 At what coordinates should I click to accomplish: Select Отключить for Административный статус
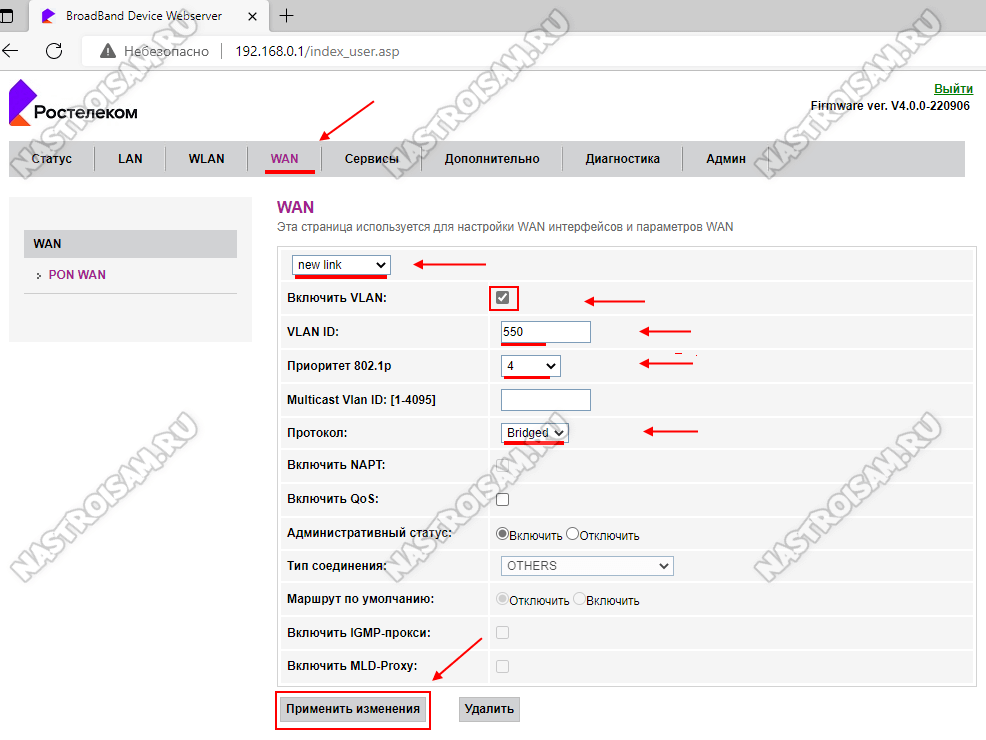(x=573, y=534)
